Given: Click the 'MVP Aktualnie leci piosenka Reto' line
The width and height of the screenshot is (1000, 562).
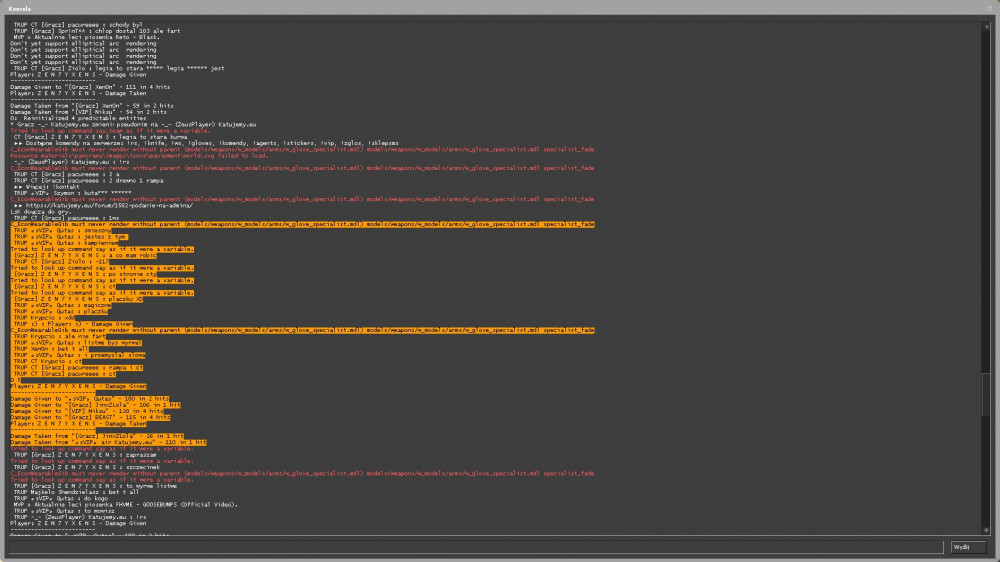Looking at the screenshot, I should (86, 38).
